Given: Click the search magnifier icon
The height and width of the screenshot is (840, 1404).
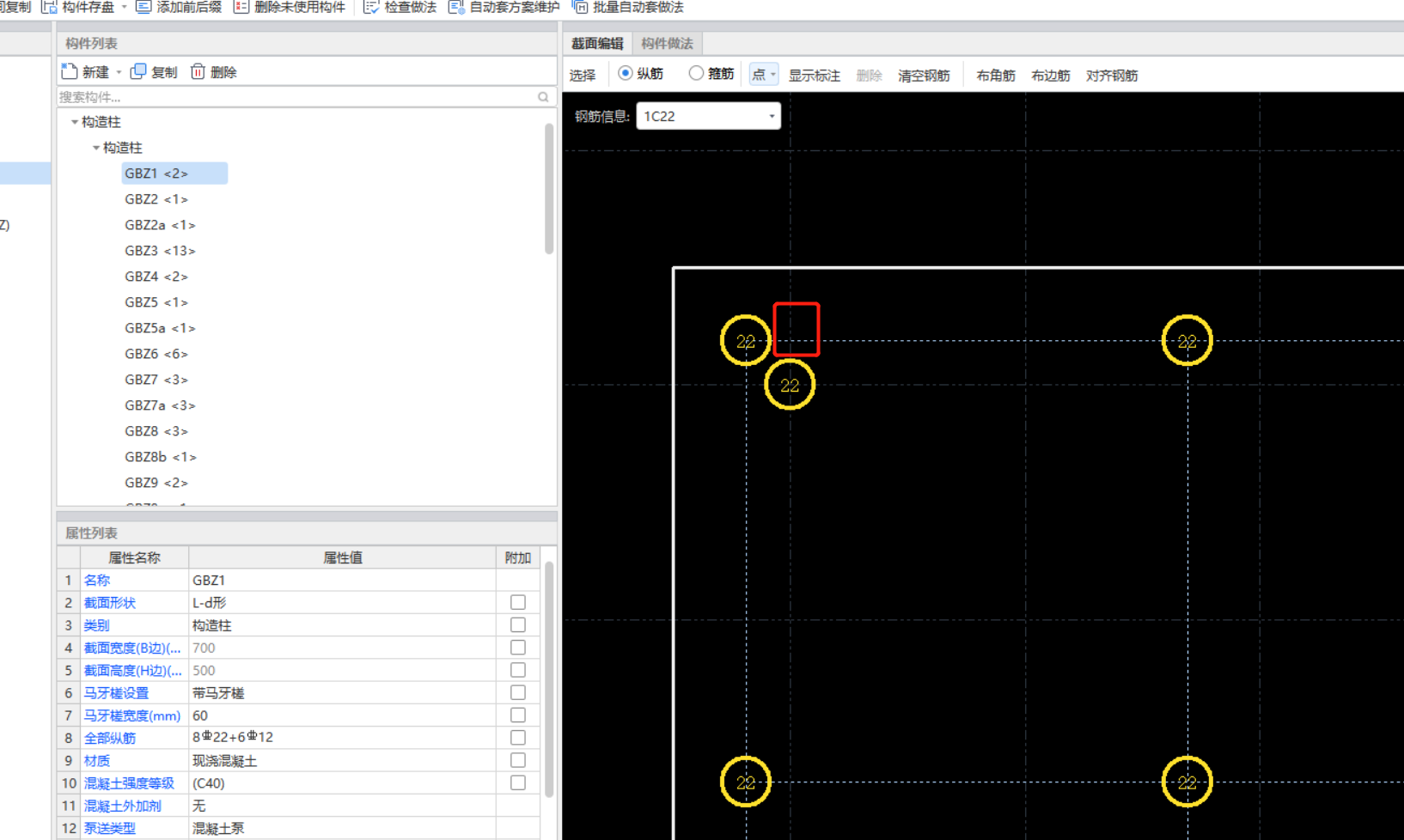Looking at the screenshot, I should tap(543, 97).
